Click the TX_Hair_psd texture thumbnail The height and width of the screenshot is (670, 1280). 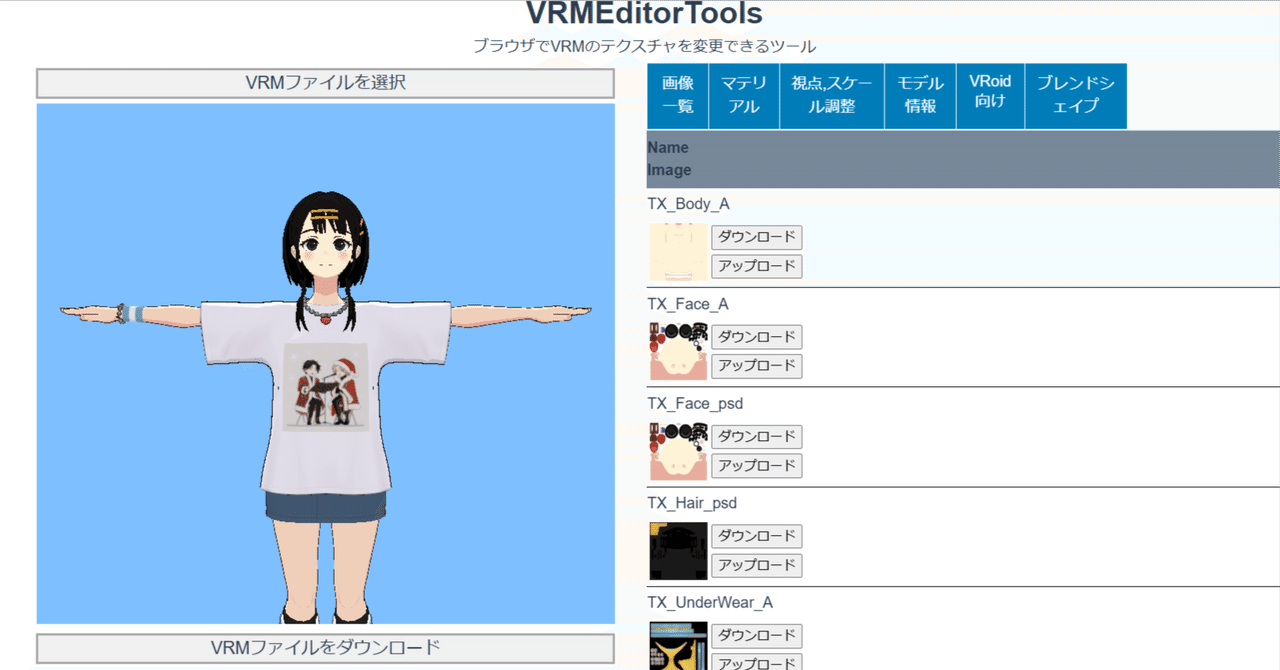click(676, 551)
